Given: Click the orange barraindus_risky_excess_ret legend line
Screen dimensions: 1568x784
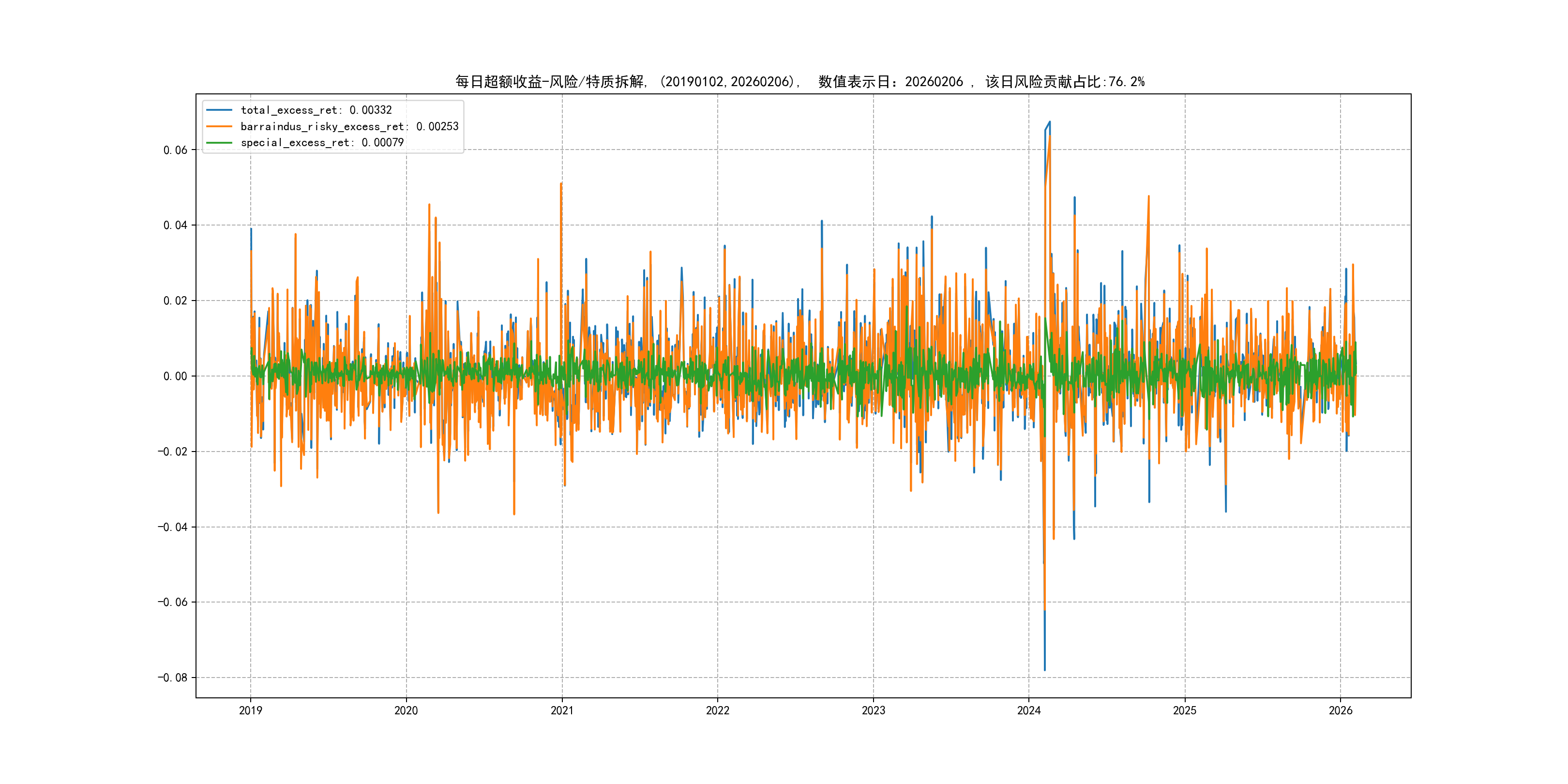Looking at the screenshot, I should 219,127.
